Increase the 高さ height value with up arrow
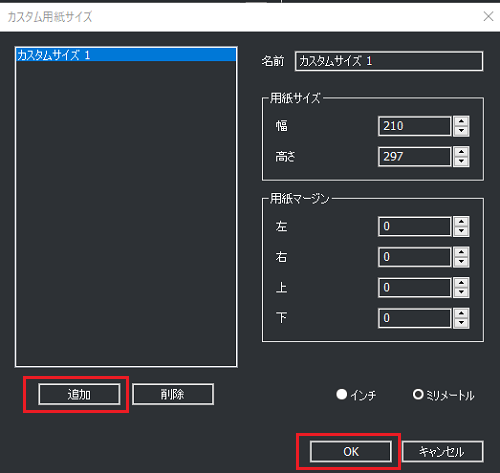The width and height of the screenshot is (500, 473). 461,152
